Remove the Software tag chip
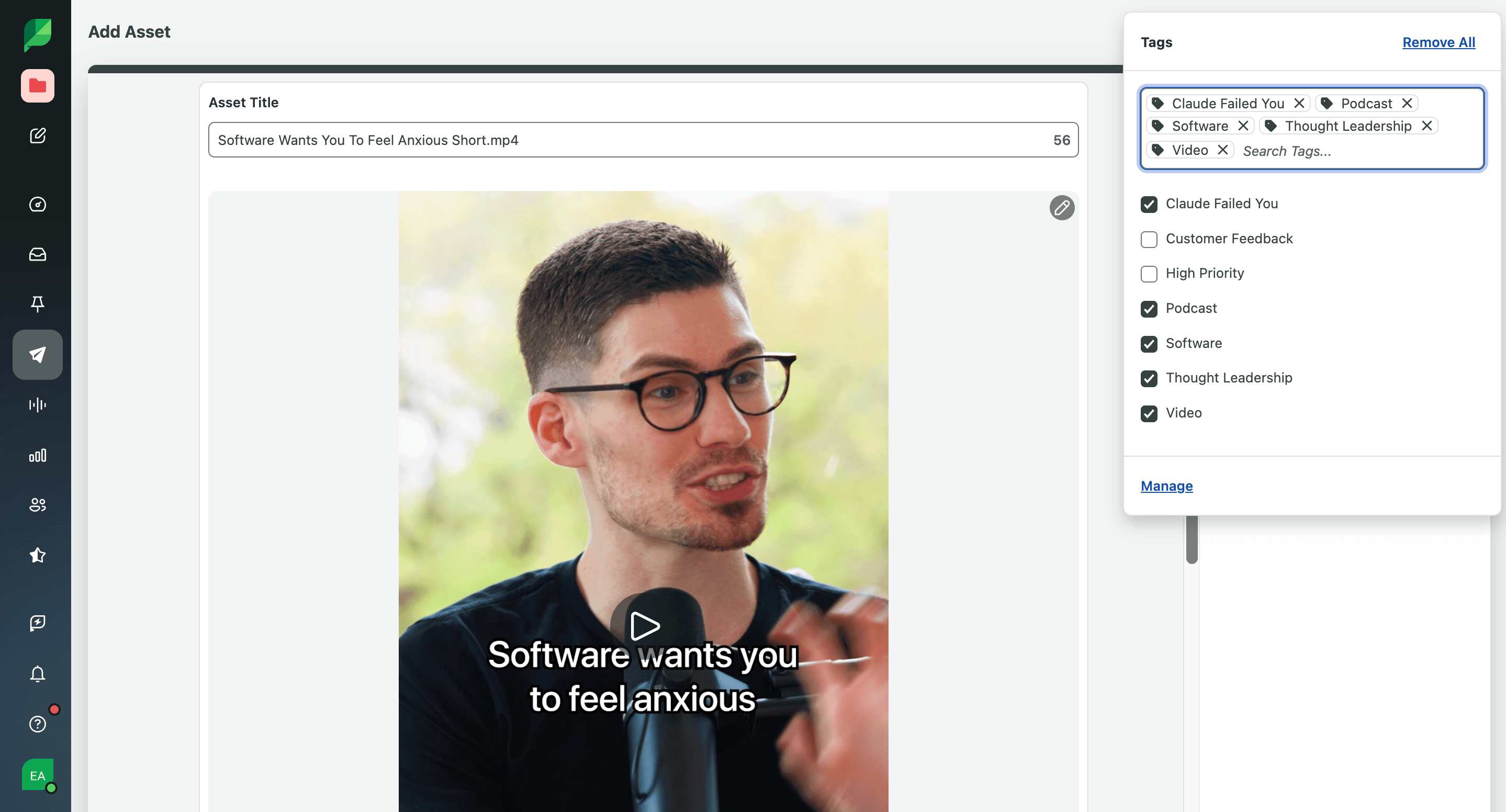1506x812 pixels. point(1243,126)
